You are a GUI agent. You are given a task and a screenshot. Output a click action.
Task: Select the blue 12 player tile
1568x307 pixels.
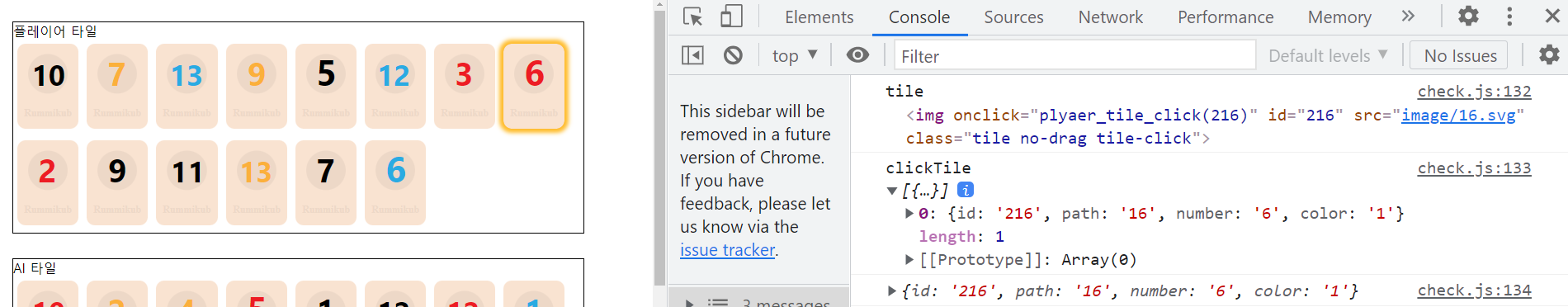pos(395,86)
